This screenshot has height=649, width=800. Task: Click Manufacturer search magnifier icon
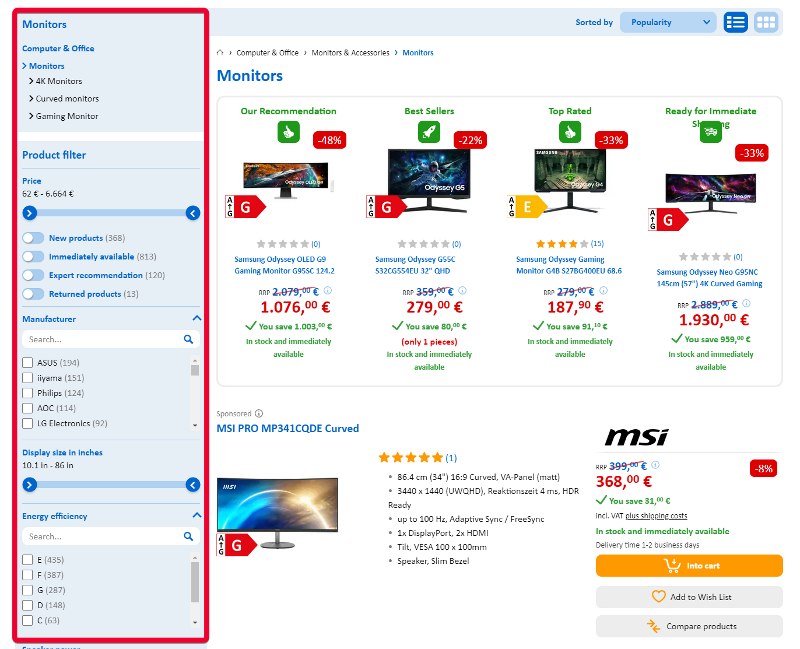pos(188,339)
